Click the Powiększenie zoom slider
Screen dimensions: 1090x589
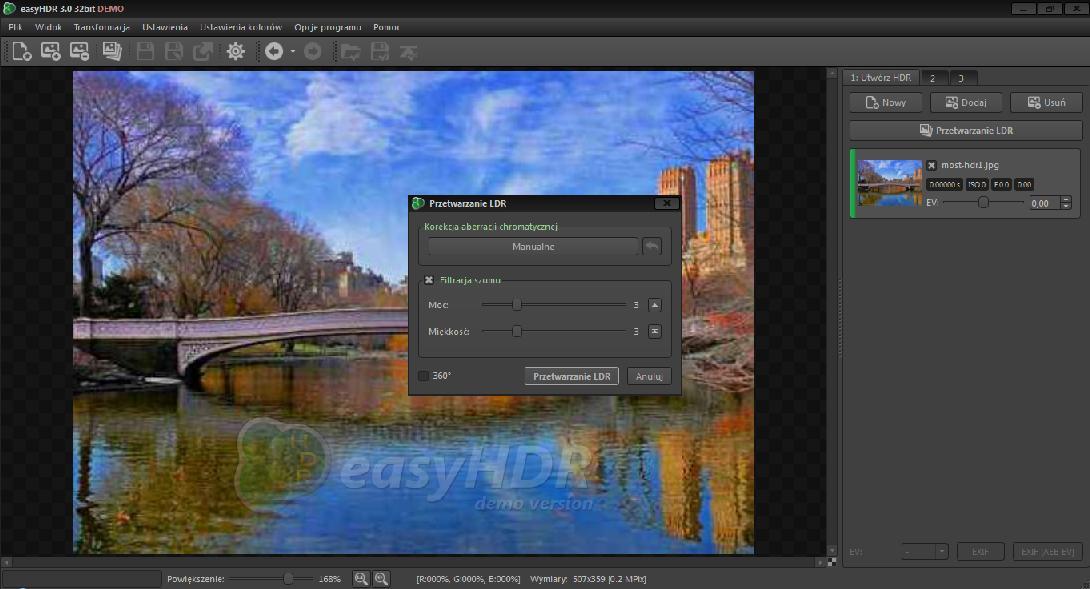click(x=271, y=579)
